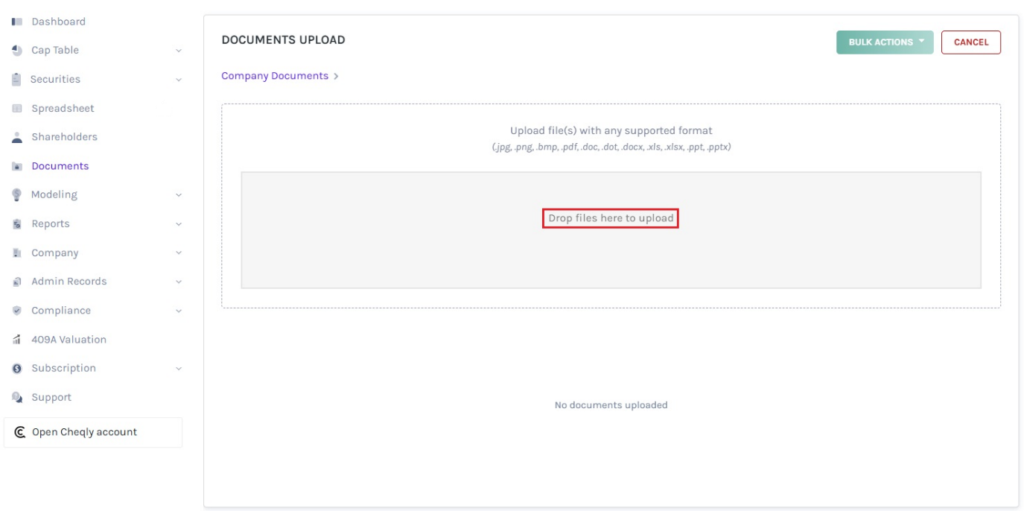The height and width of the screenshot is (511, 1024).
Task: Click the supported file formats list text
Action: coord(611,148)
